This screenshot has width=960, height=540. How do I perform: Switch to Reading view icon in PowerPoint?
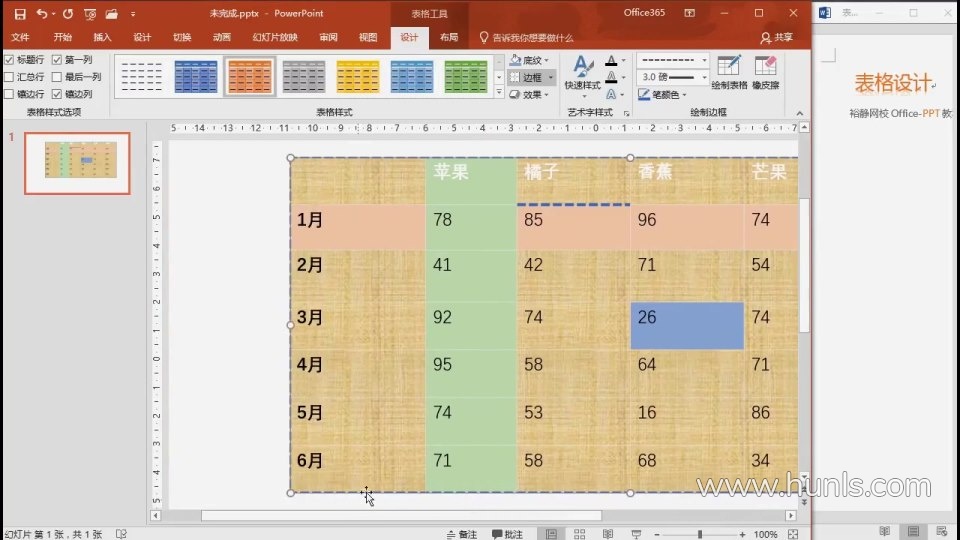[607, 534]
